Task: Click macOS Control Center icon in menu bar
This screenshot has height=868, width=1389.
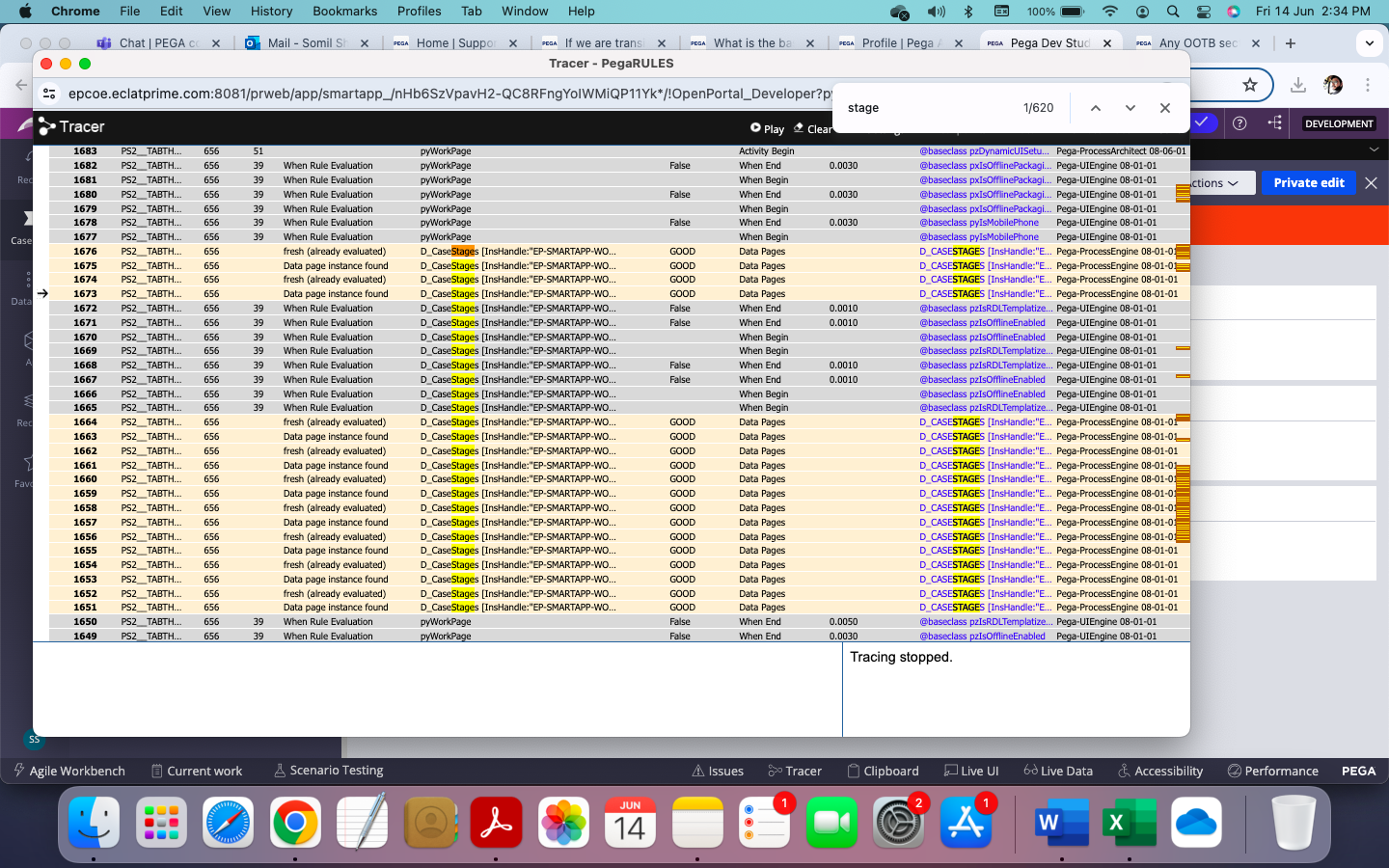Action: 1204,12
